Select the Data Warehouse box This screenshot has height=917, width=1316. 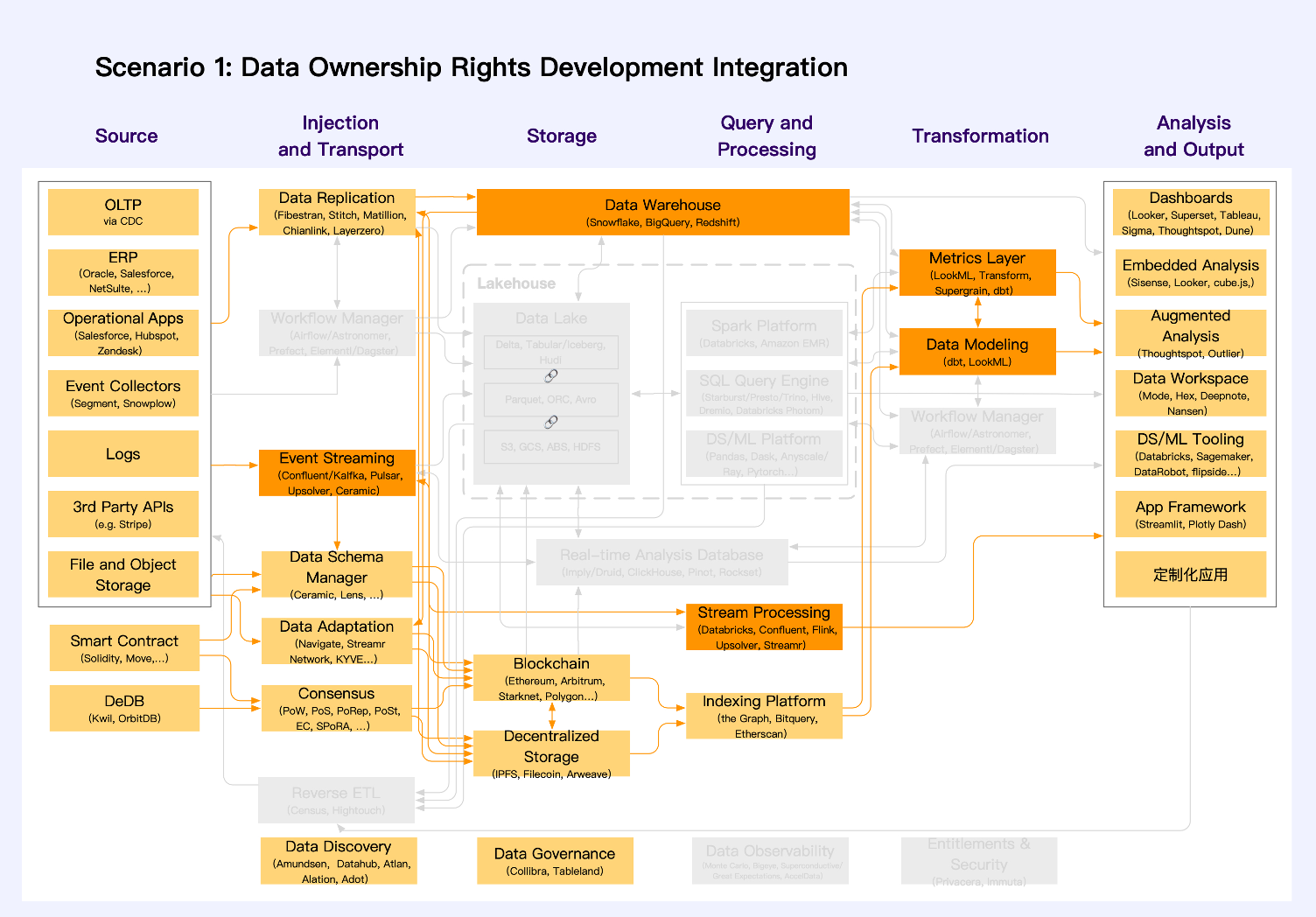pos(663,212)
